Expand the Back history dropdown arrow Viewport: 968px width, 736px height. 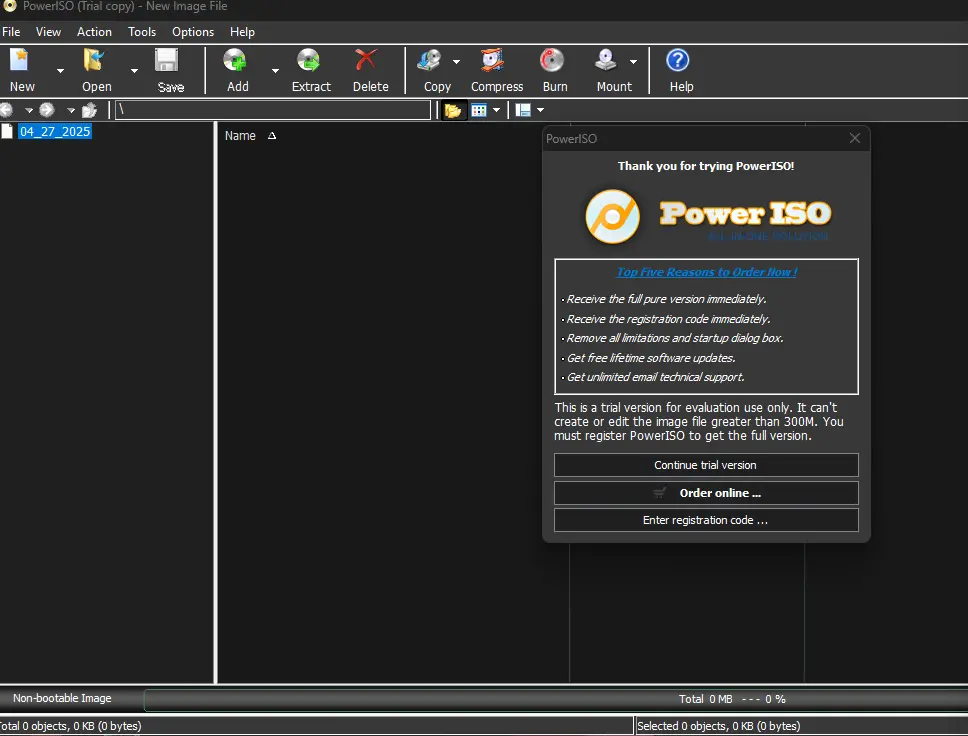pos(28,111)
